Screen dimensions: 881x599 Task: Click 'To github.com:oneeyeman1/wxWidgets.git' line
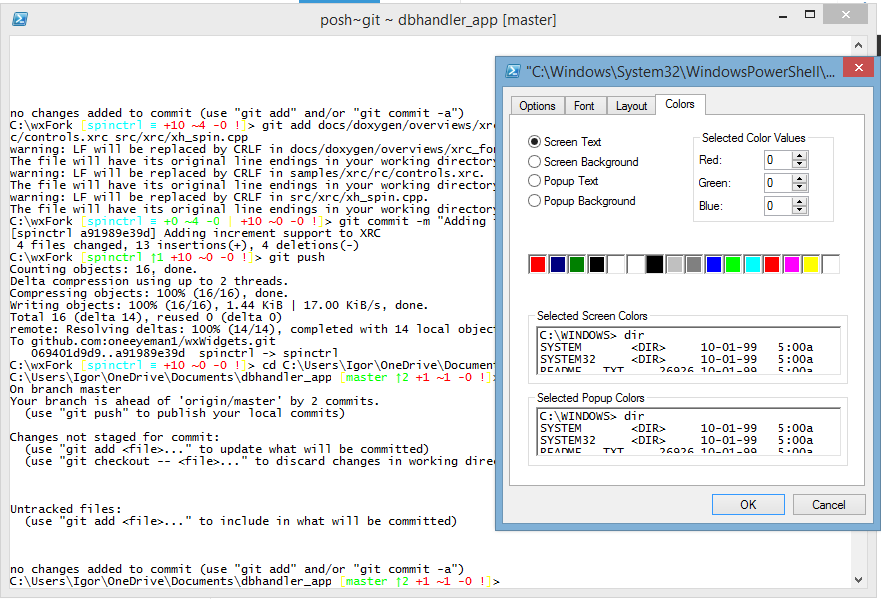[143, 341]
